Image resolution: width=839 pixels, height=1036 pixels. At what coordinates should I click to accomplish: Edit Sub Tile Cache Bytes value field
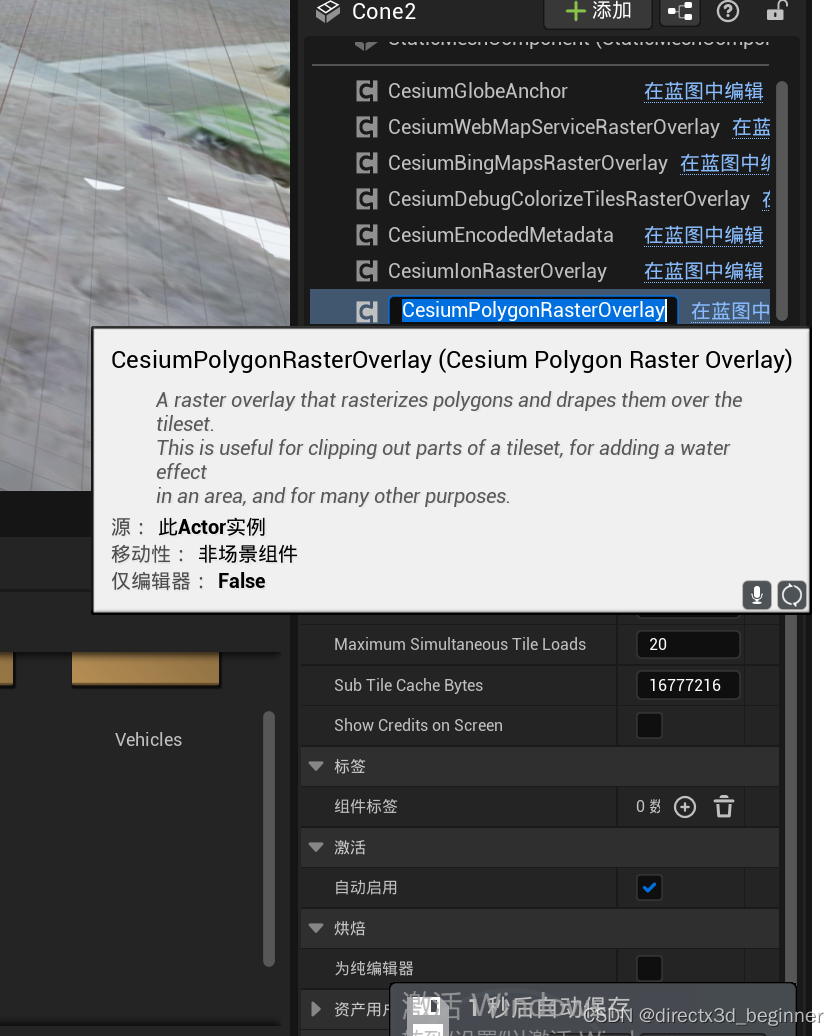pyautogui.click(x=688, y=685)
